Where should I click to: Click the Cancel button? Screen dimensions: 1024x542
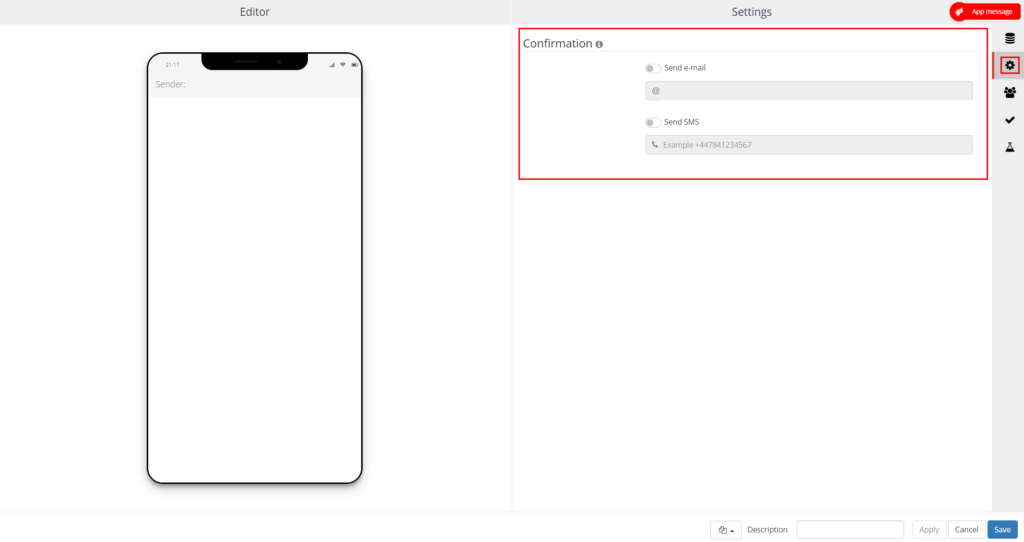[967, 530]
